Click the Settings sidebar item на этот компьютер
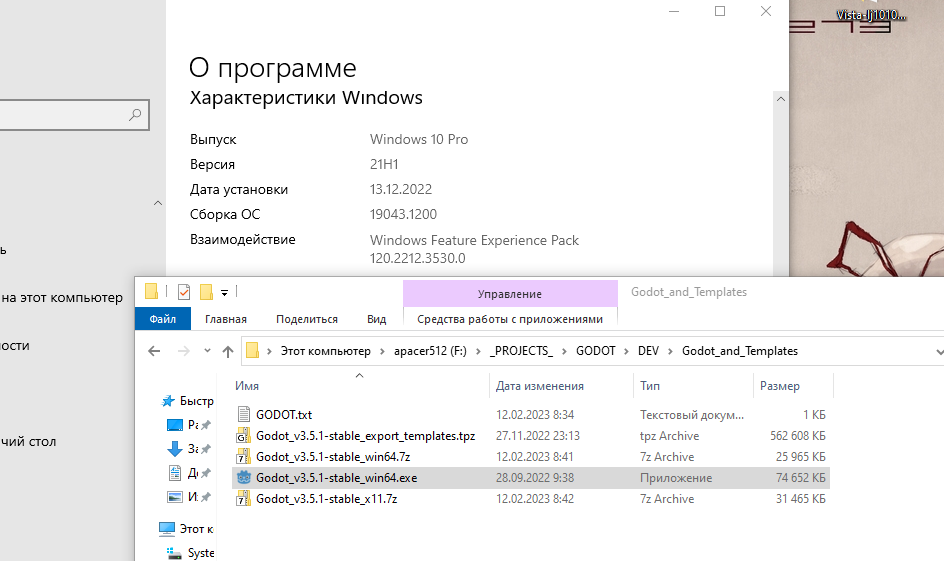Viewport: 944px width, 561px height. (61, 297)
